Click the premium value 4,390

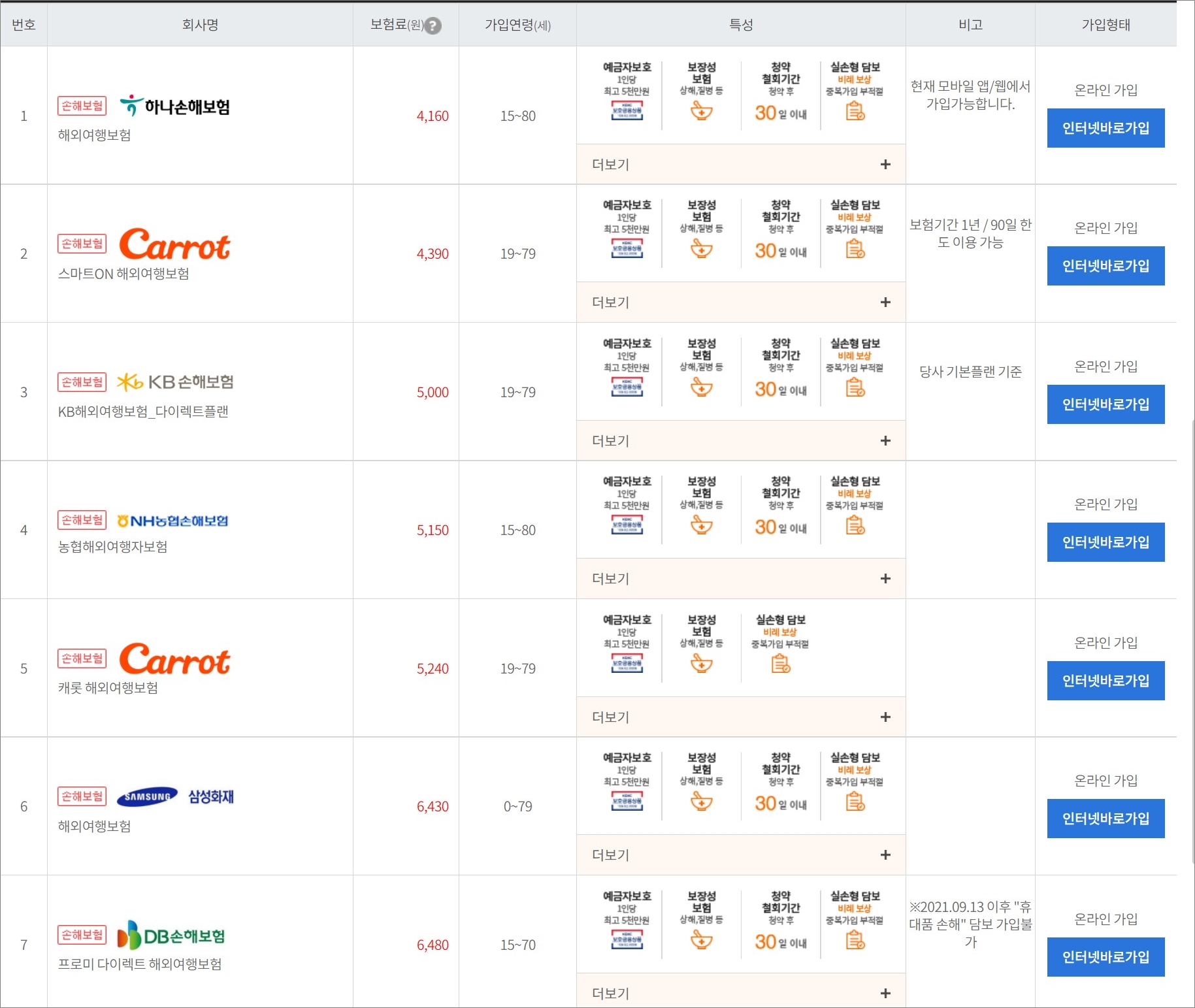[x=433, y=253]
